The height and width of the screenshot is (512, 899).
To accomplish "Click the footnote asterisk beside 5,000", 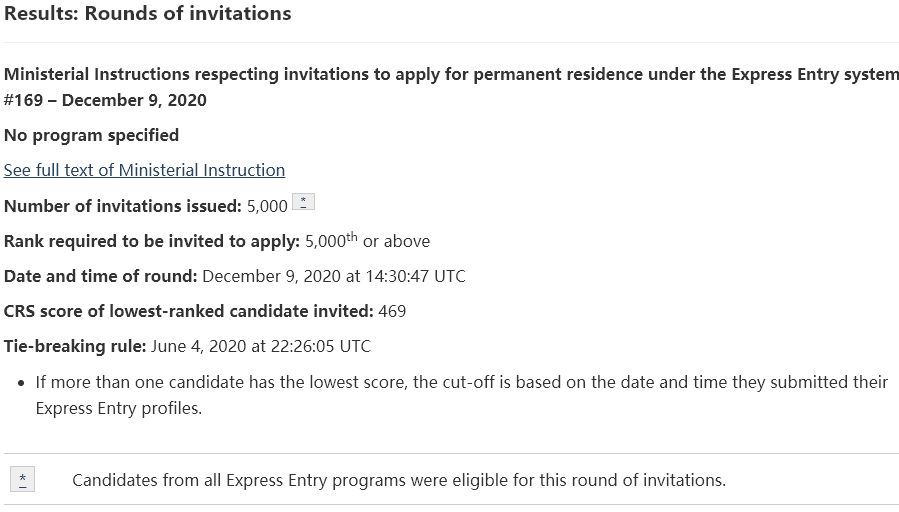I will pyautogui.click(x=306, y=202).
